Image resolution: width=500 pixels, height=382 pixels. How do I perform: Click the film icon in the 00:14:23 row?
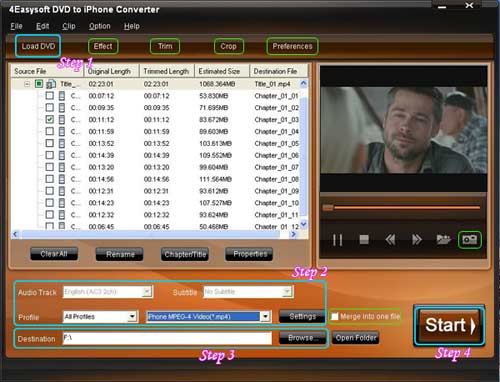tap(62, 203)
